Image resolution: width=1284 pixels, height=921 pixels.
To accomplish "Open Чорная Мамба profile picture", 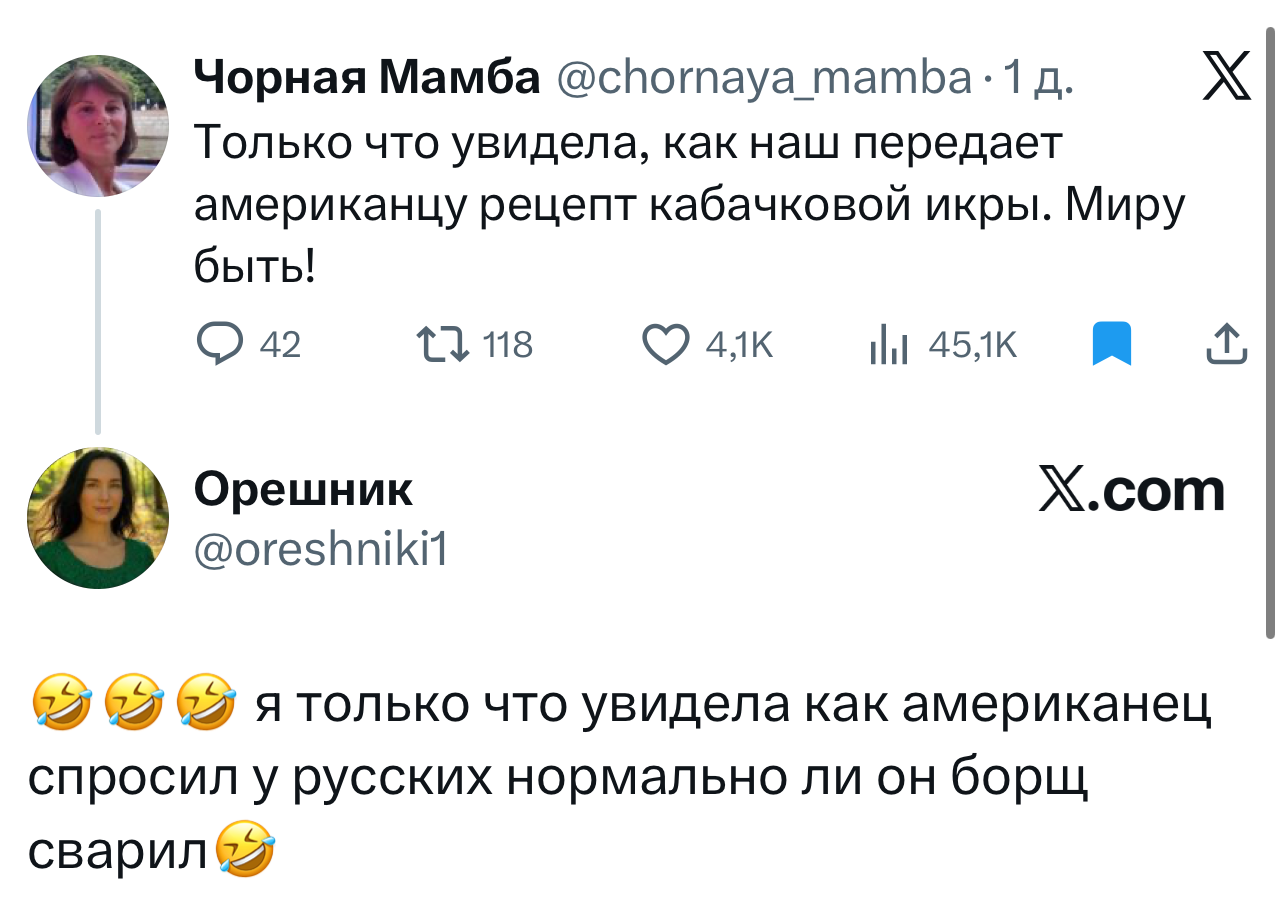I will point(97,125).
